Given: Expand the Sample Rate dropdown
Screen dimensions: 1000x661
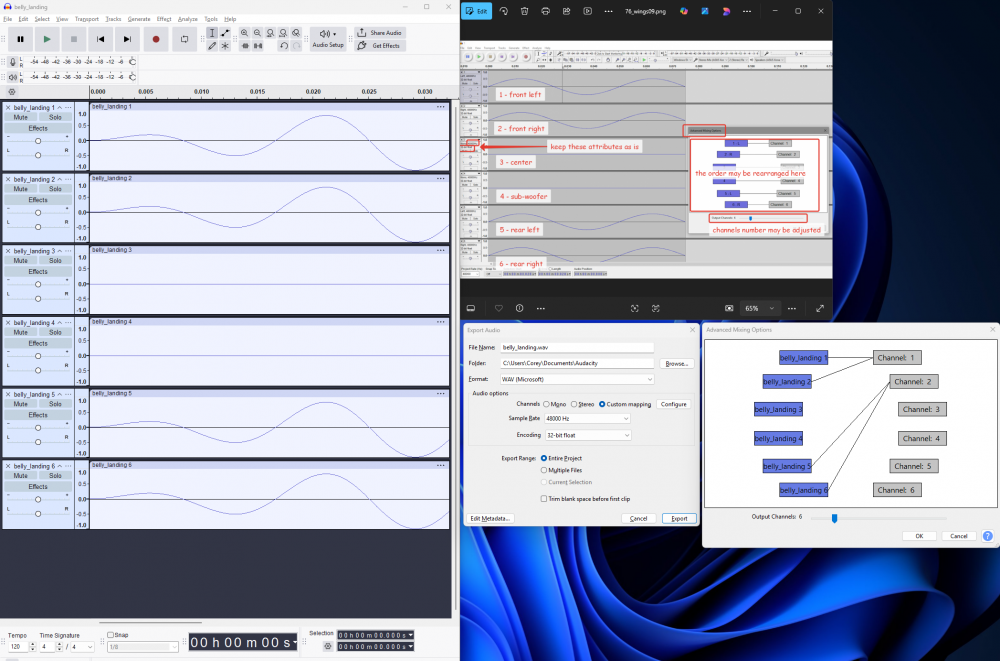Looking at the screenshot, I should [587, 420].
